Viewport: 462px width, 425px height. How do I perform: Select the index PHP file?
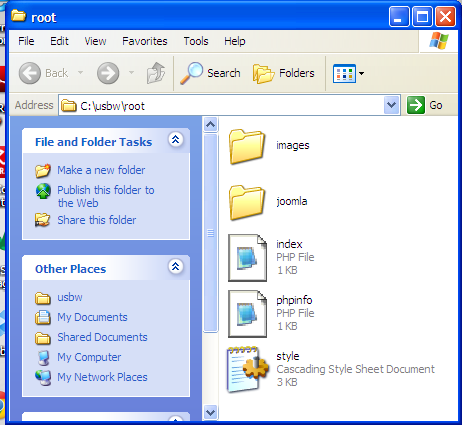pyautogui.click(x=271, y=257)
